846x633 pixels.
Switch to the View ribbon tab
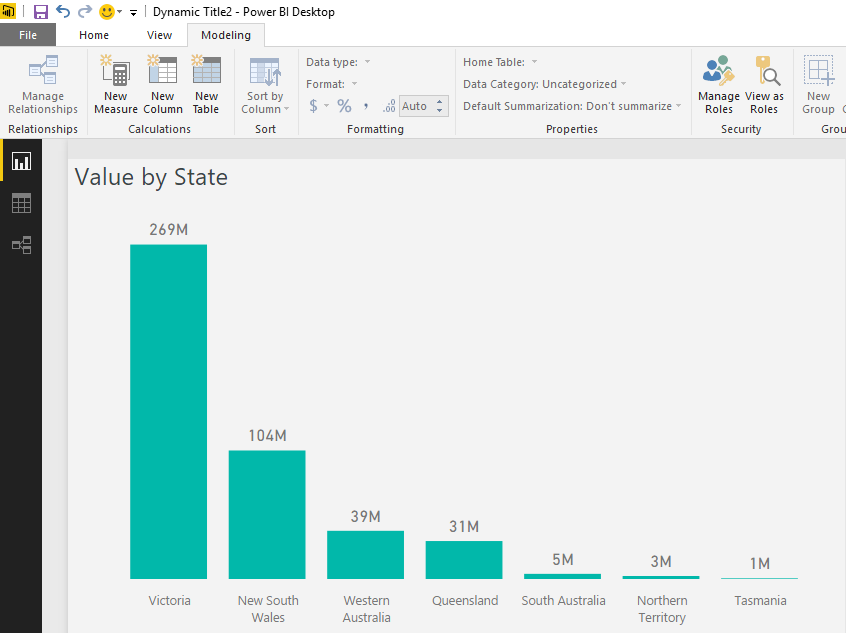coord(159,35)
